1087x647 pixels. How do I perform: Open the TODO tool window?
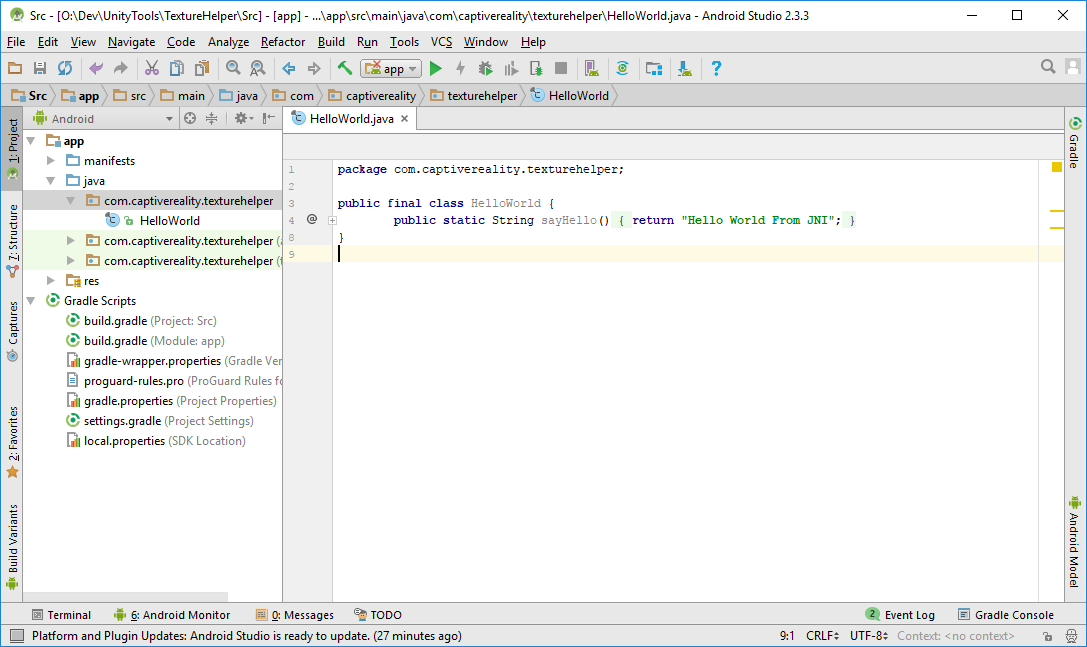[x=378, y=615]
